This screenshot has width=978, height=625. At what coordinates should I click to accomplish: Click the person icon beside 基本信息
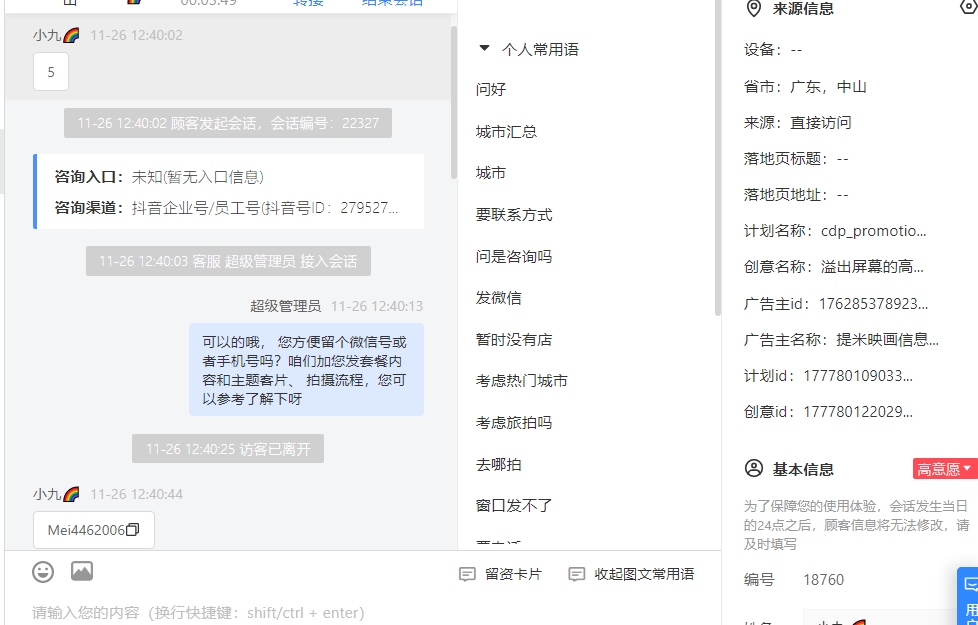[753, 468]
